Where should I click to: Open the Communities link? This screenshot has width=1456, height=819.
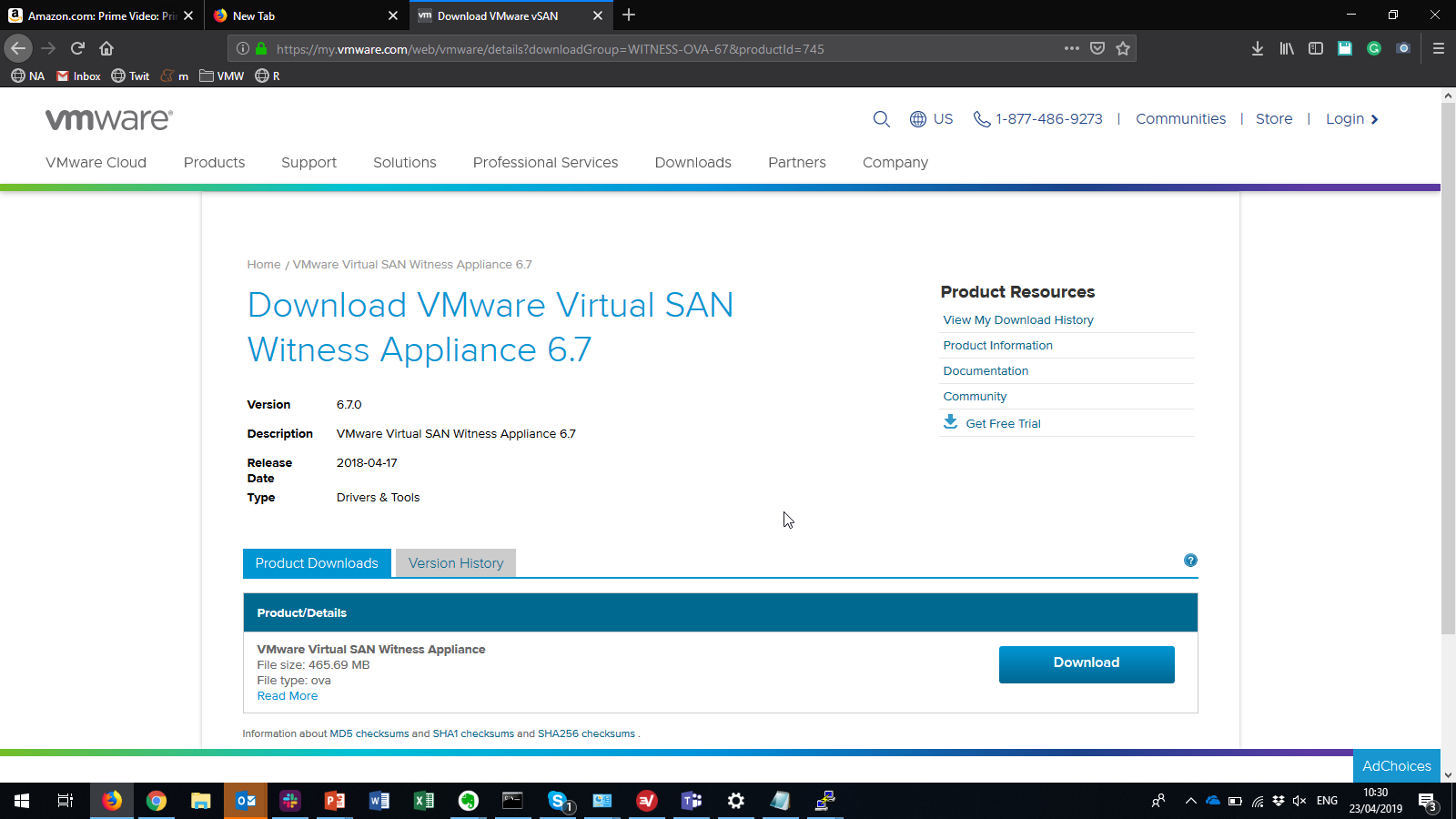point(1180,119)
